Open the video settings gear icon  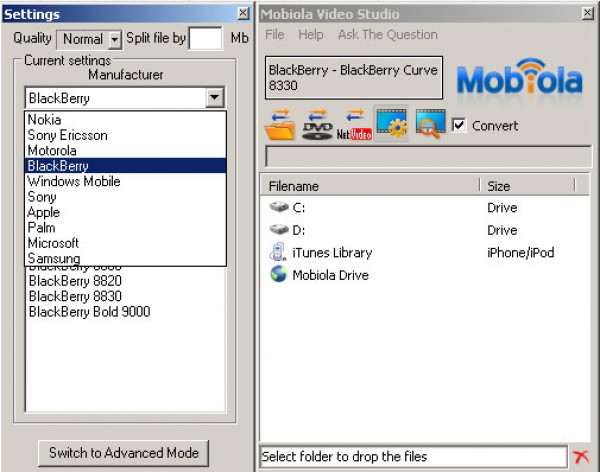[391, 123]
